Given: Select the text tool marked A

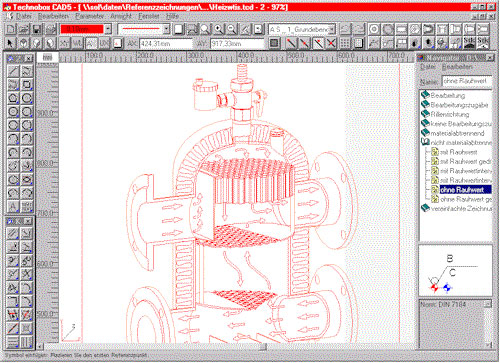Looking at the screenshot, I should [x=13, y=207].
